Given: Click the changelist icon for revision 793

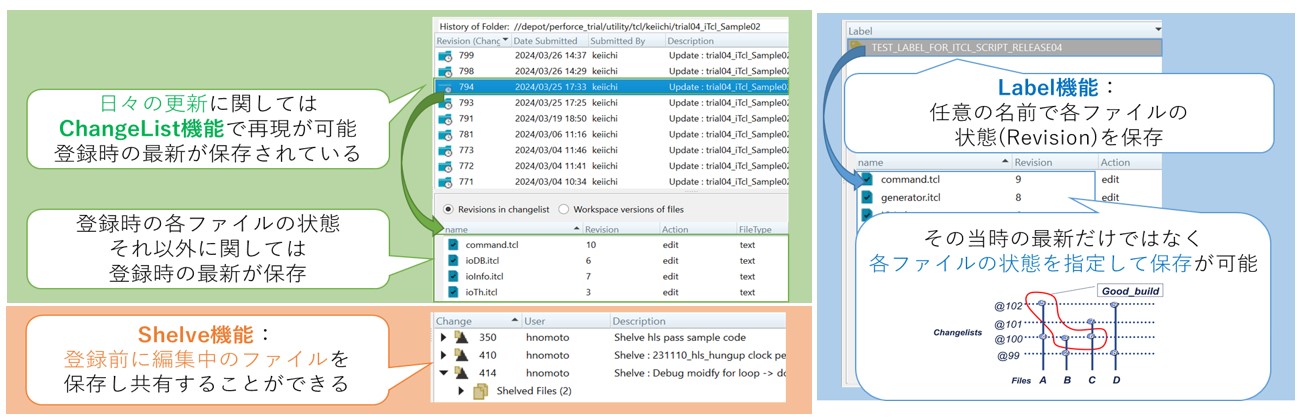Looking at the screenshot, I should 445,103.
